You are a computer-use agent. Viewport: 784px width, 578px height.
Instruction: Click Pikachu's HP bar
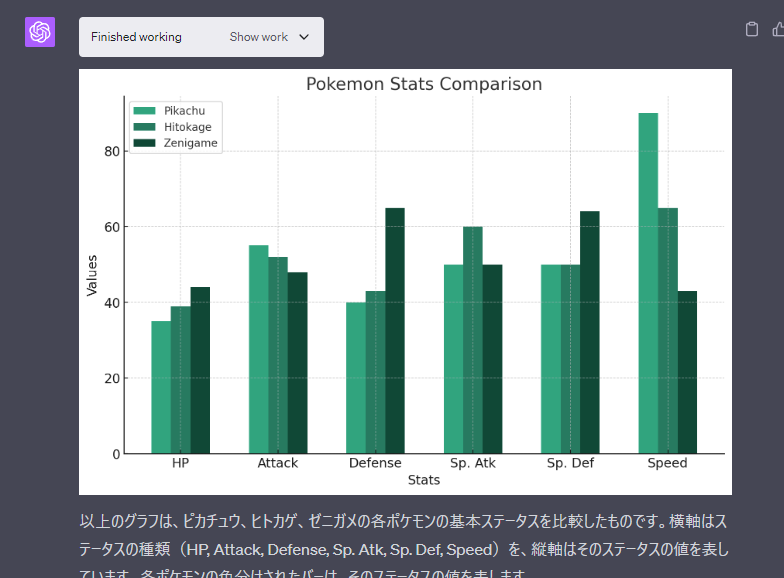point(161,387)
